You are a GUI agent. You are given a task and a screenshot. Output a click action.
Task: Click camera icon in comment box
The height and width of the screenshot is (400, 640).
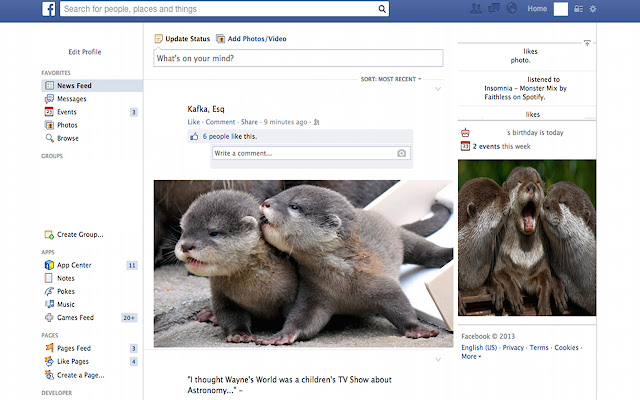point(402,153)
